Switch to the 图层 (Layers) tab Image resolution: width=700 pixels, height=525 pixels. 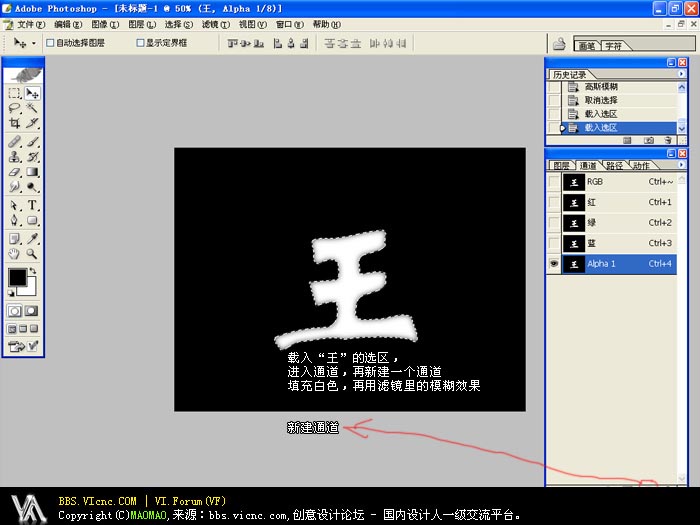560,166
